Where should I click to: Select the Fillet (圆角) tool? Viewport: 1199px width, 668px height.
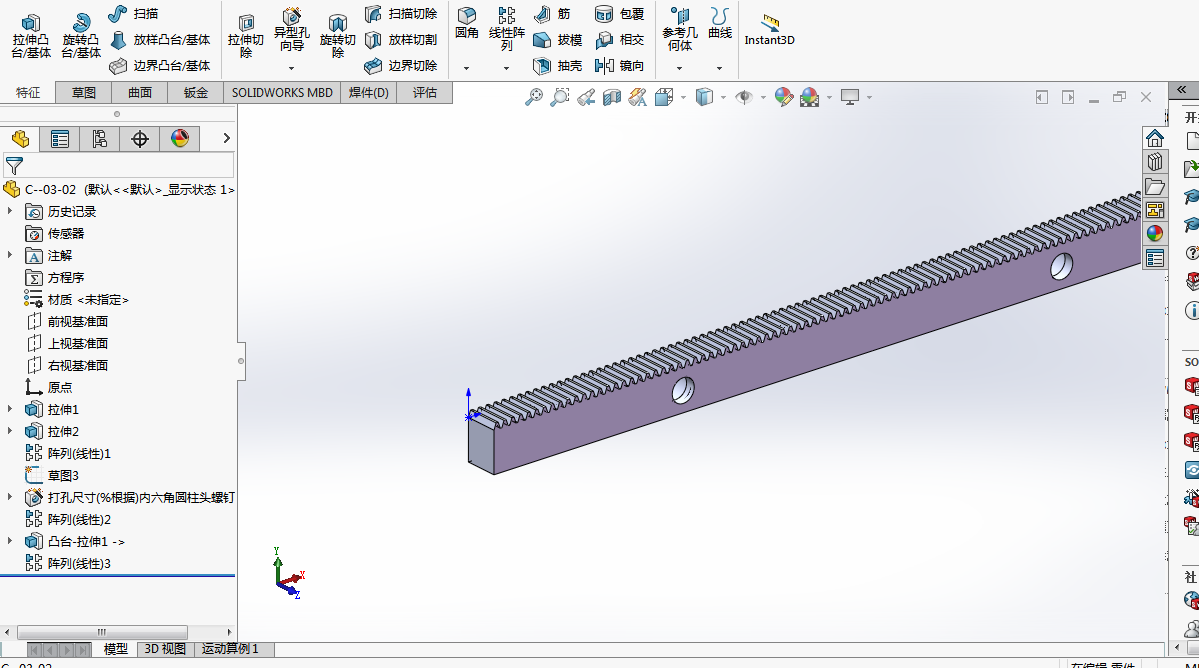pyautogui.click(x=466, y=23)
